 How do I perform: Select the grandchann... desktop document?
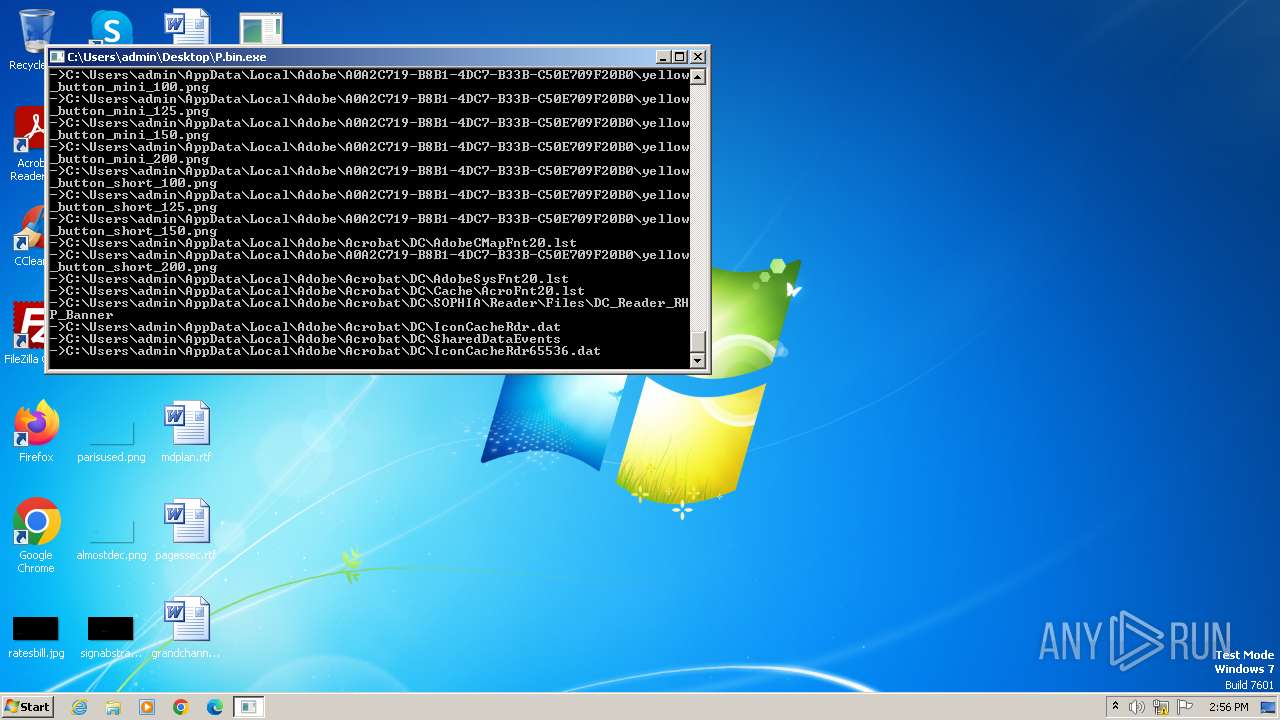point(186,628)
